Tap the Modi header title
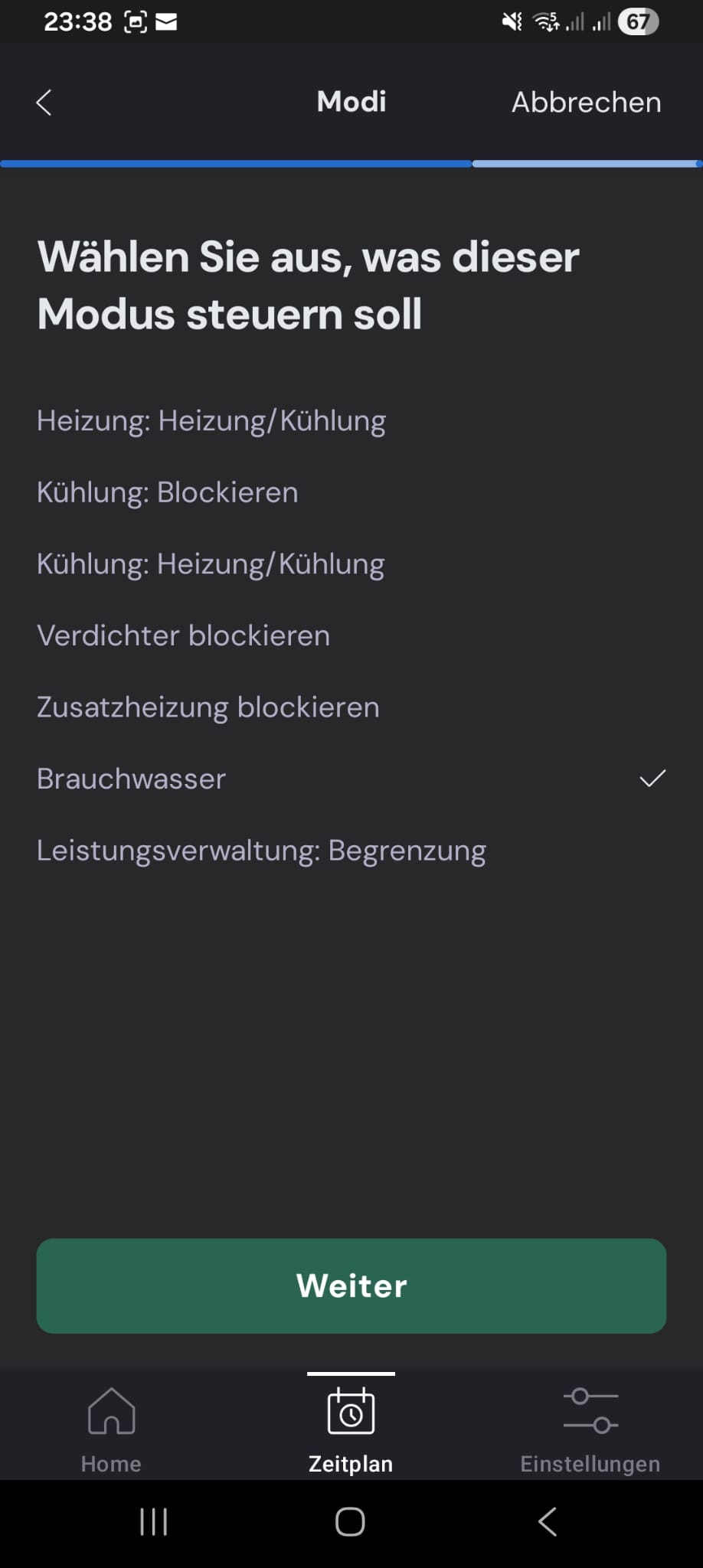Viewport: 703px width, 1568px height. pyautogui.click(x=351, y=102)
